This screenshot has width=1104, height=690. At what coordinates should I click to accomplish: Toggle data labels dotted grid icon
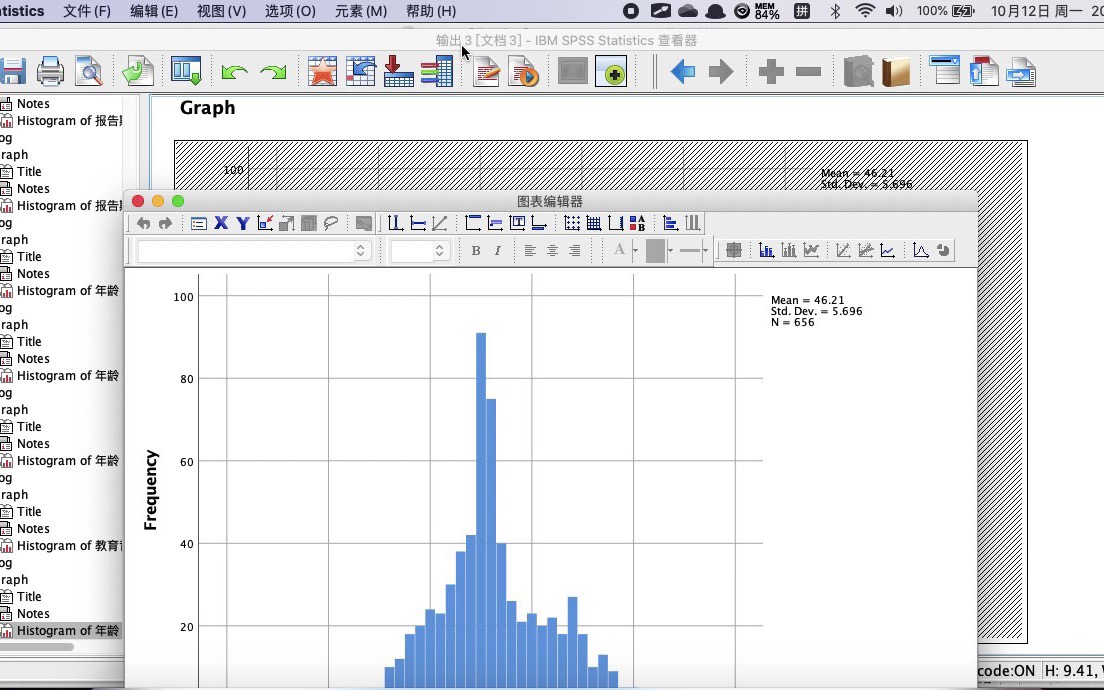572,223
